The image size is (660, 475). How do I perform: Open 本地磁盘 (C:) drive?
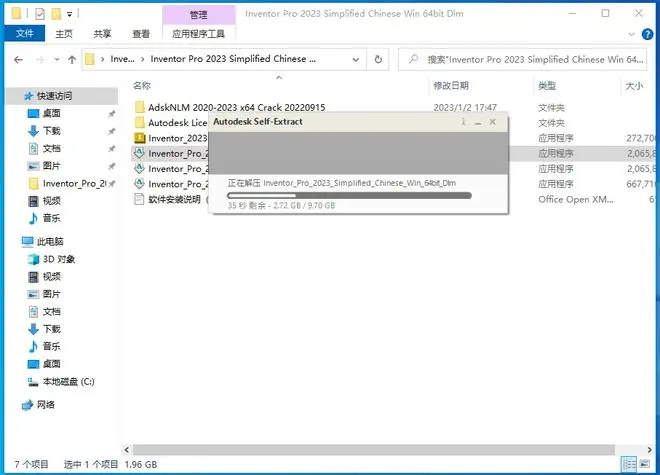coord(68,382)
